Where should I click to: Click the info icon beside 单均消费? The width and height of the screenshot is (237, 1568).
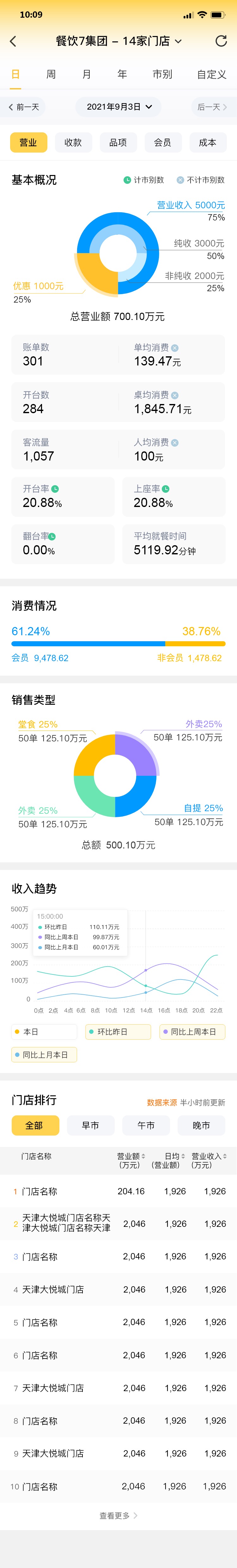175,347
